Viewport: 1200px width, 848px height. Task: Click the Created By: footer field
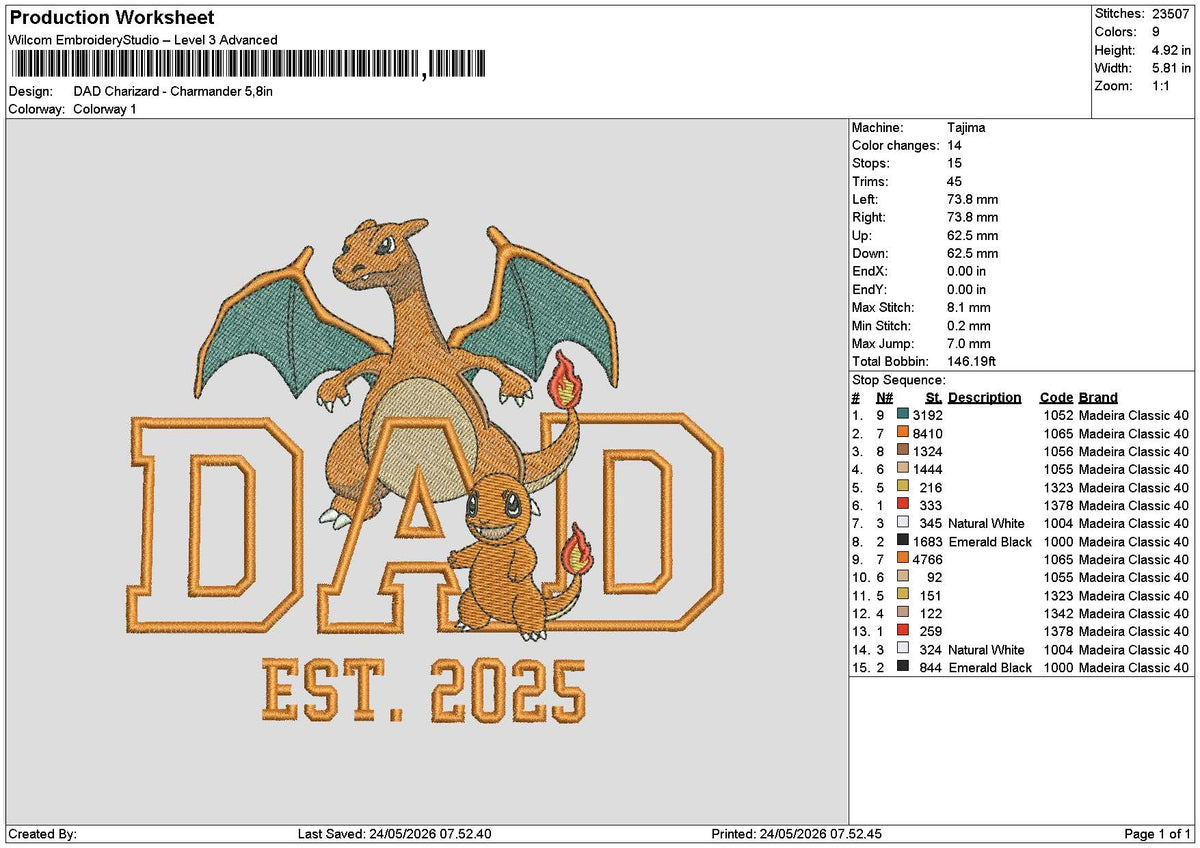(42, 834)
